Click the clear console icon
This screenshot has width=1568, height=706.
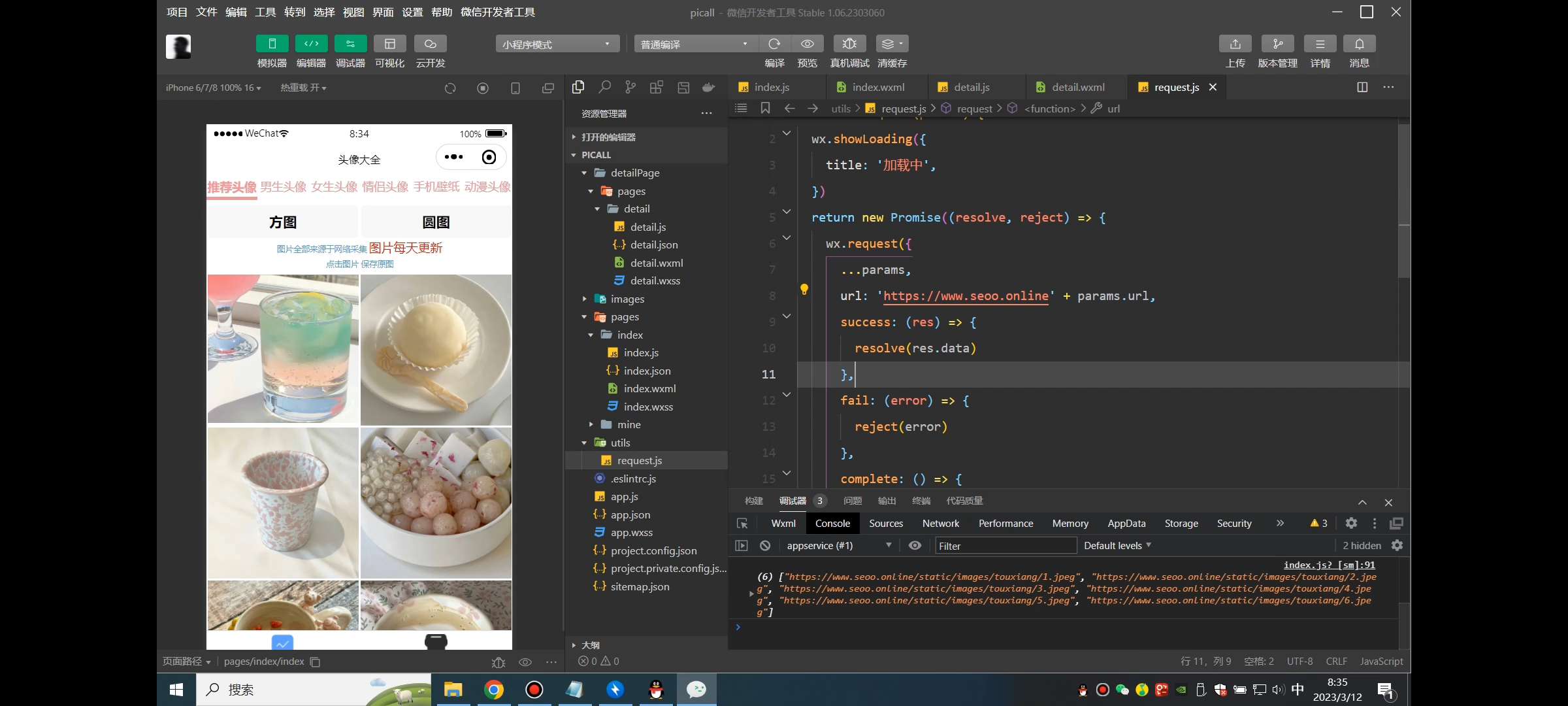765,545
